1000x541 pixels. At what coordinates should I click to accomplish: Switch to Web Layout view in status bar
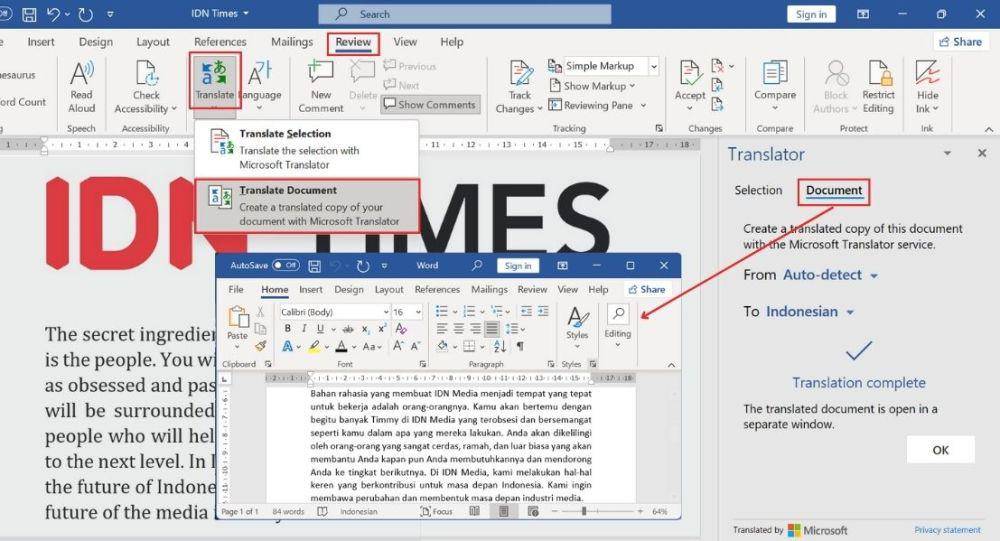point(533,512)
